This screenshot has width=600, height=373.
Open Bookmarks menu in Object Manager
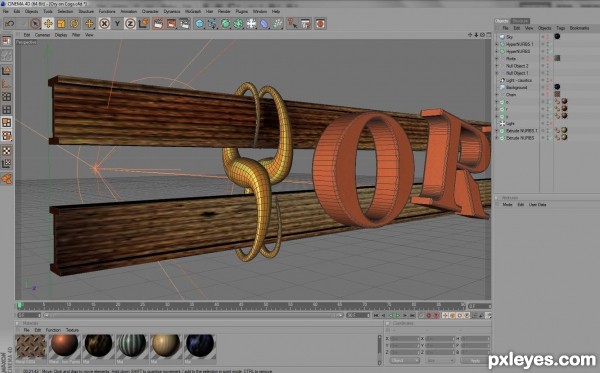[x=579, y=28]
